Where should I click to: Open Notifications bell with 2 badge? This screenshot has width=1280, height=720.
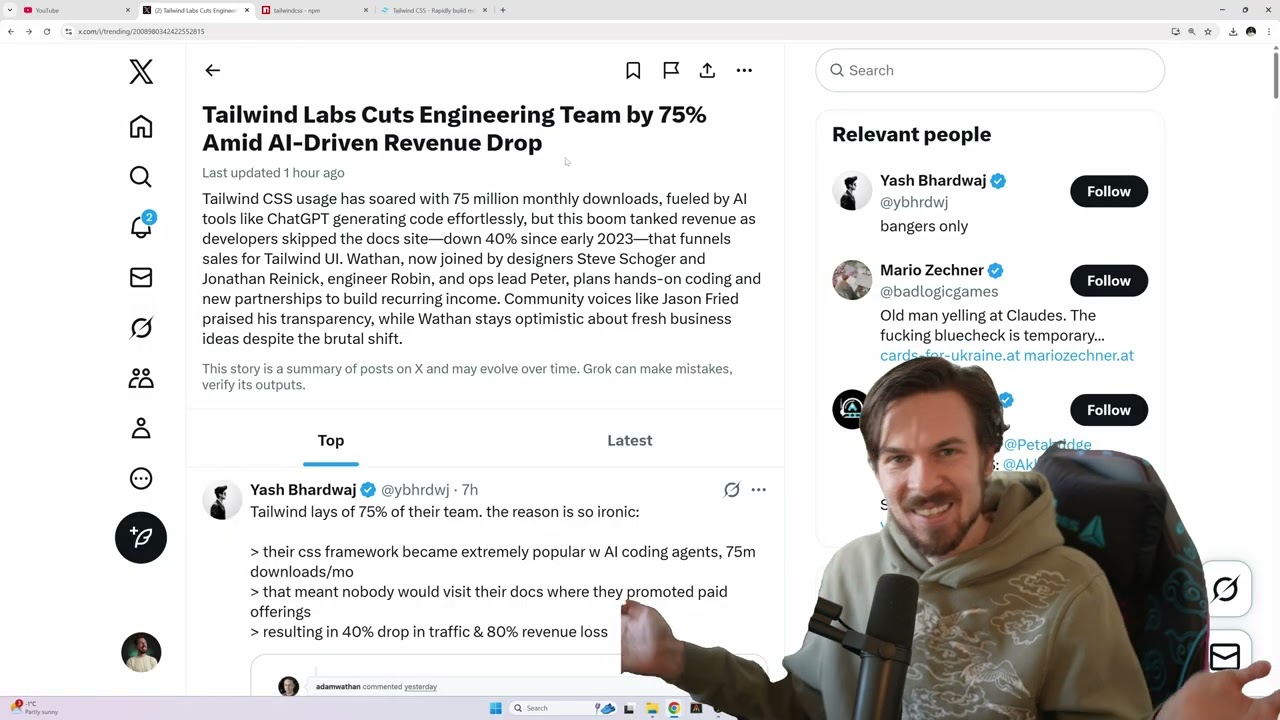[141, 226]
